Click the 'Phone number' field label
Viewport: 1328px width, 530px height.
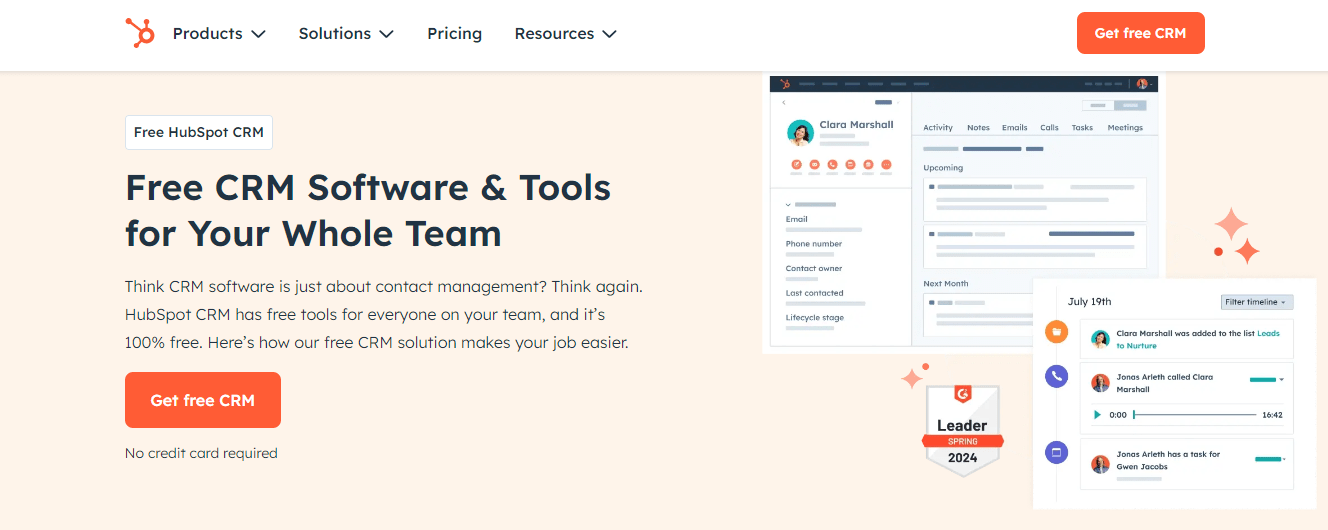point(814,244)
